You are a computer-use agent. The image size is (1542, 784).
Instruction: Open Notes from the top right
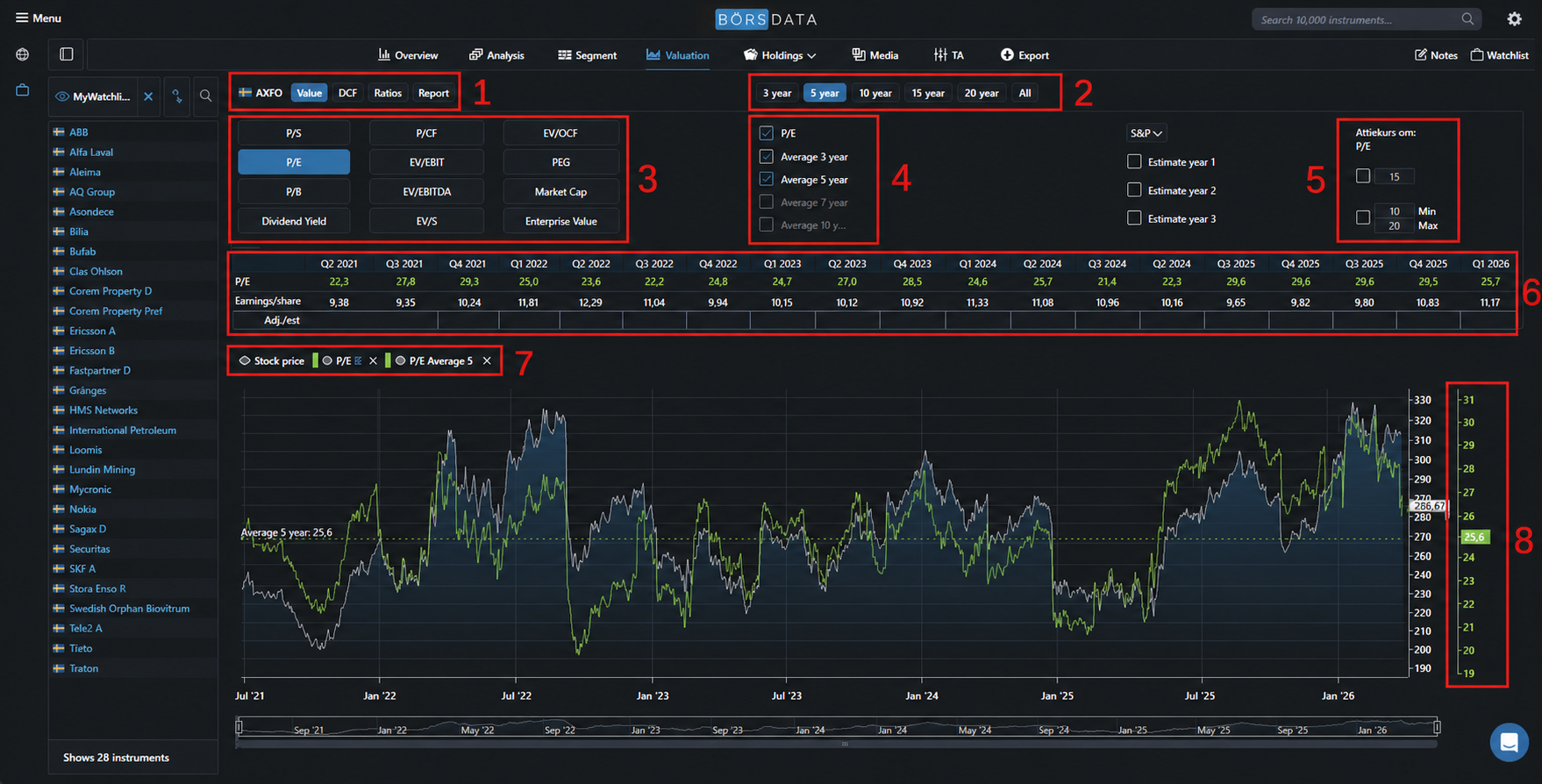tap(1436, 55)
